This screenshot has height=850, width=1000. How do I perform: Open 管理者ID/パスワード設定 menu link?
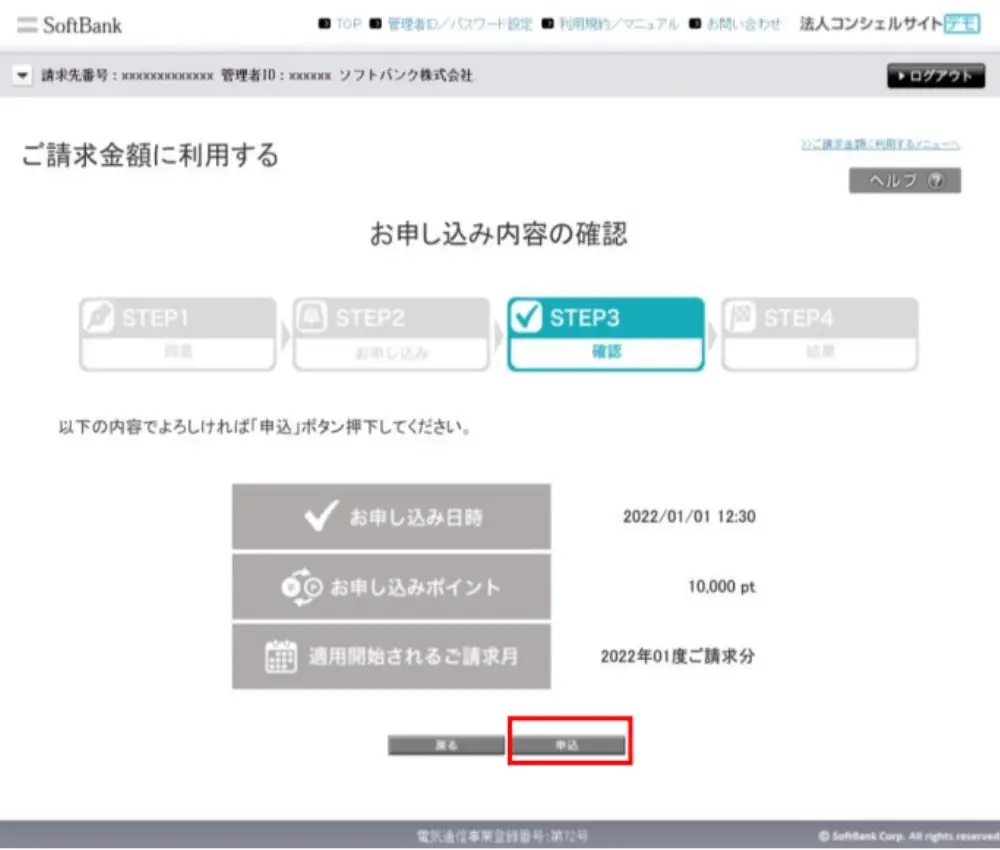click(x=459, y=24)
